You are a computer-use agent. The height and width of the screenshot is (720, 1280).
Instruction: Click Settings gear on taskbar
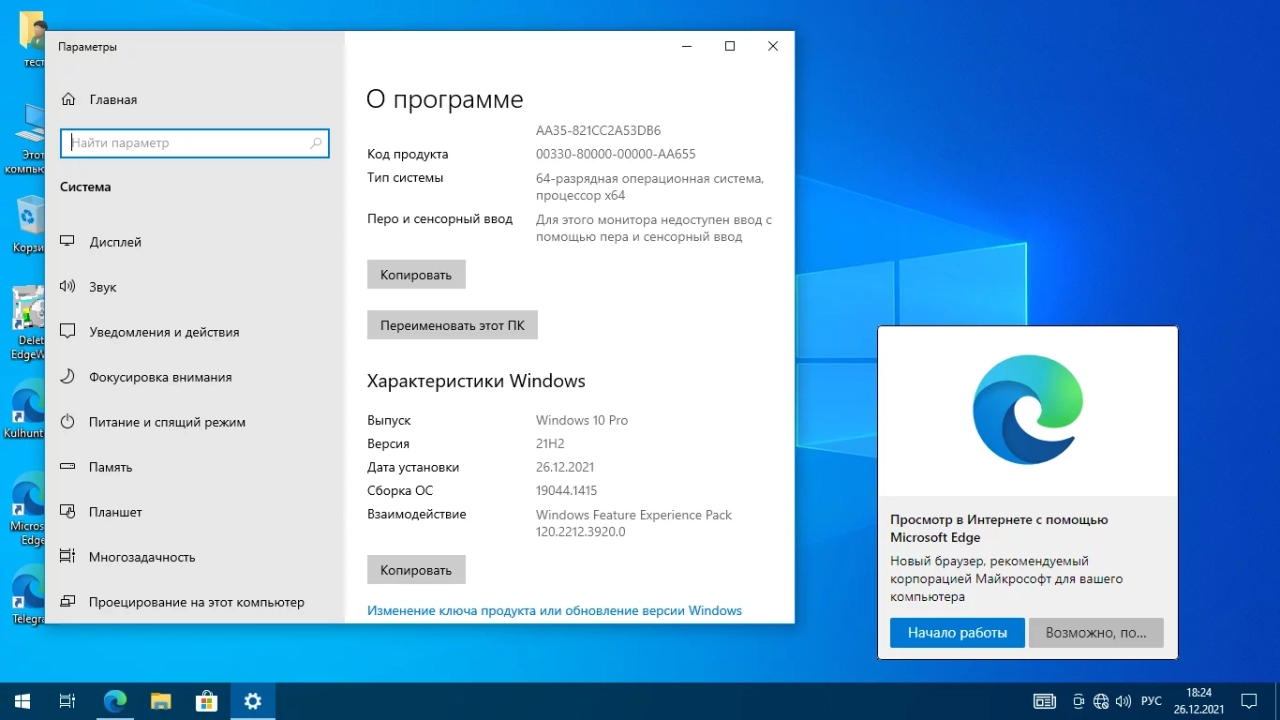pos(253,701)
